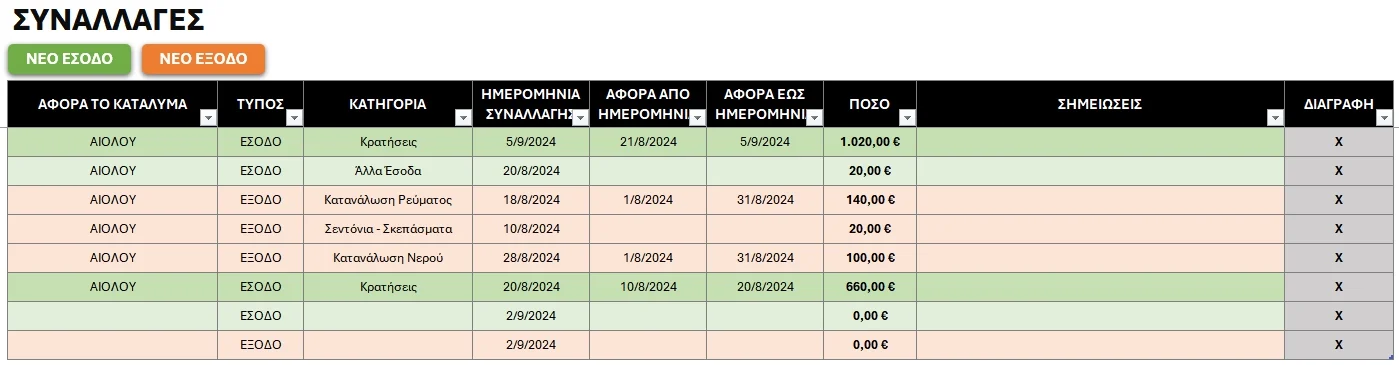This screenshot has height=365, width=1399.
Task: Select the 140,00 € amount cell
Action: click(x=870, y=200)
